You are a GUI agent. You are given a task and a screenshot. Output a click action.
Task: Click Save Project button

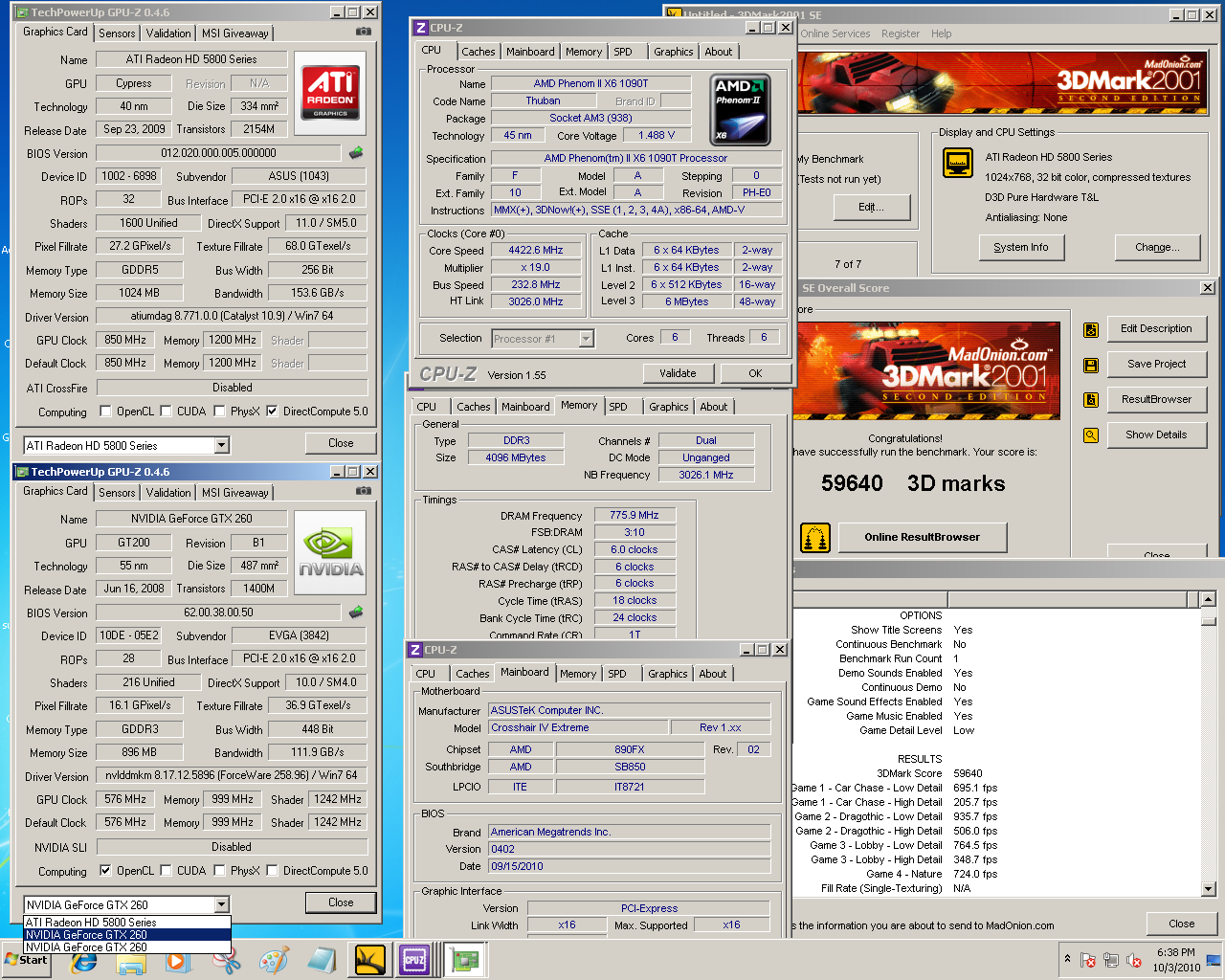[x=1157, y=364]
